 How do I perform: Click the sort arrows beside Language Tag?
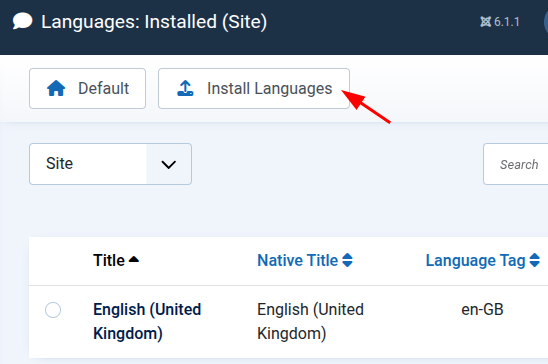click(x=535, y=260)
